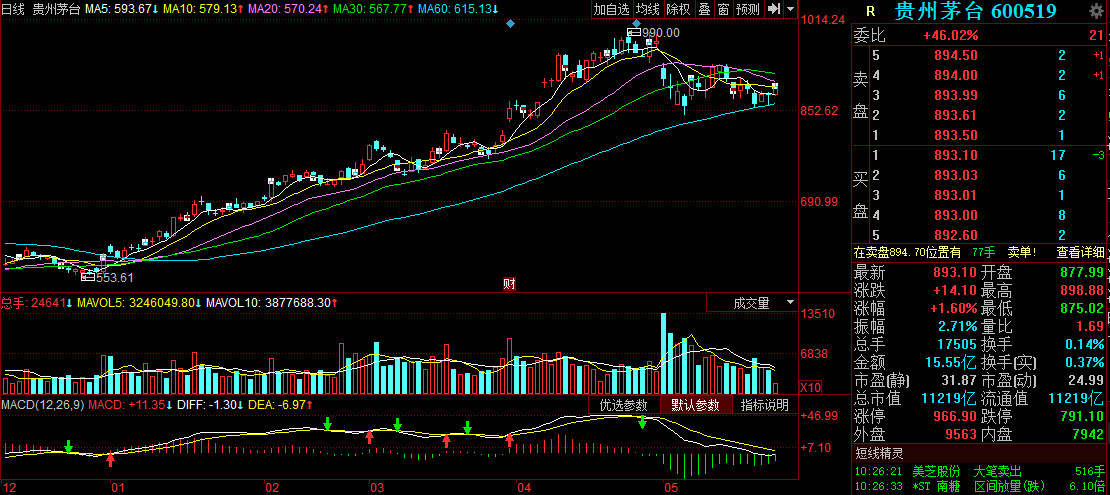Click 加自选 to add to watchlist

point(611,9)
